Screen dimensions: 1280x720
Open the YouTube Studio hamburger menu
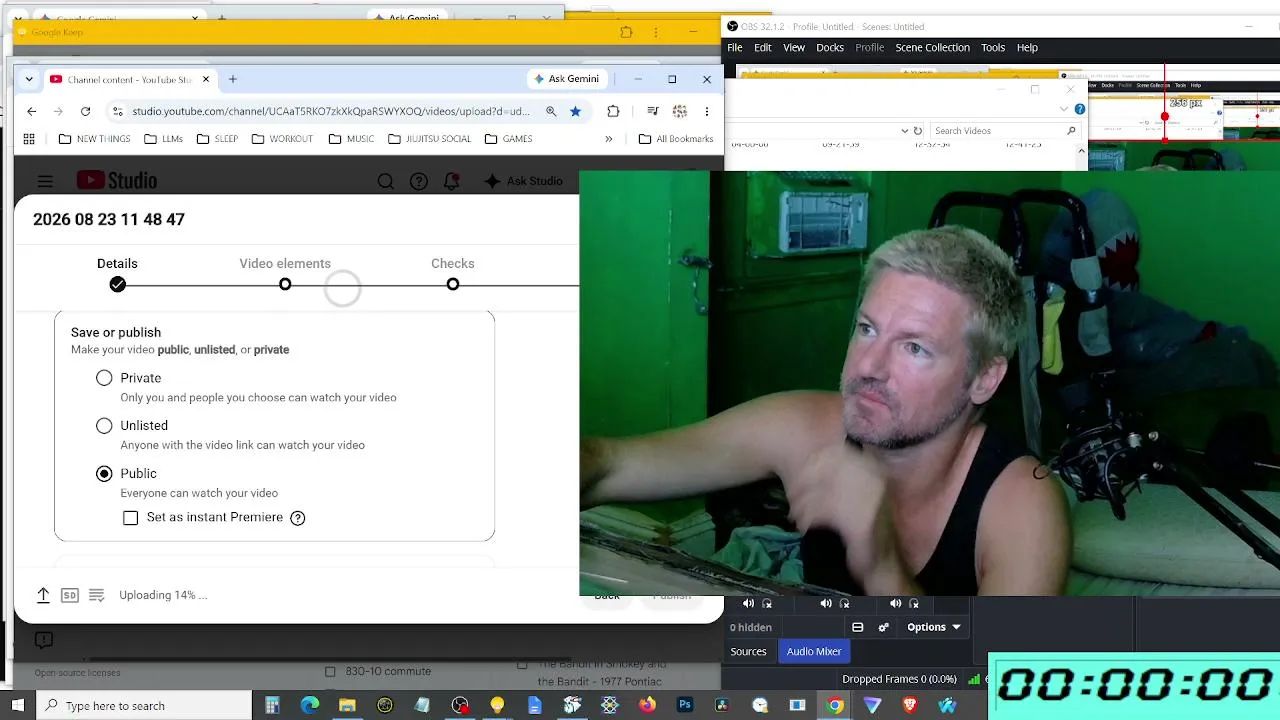45,181
